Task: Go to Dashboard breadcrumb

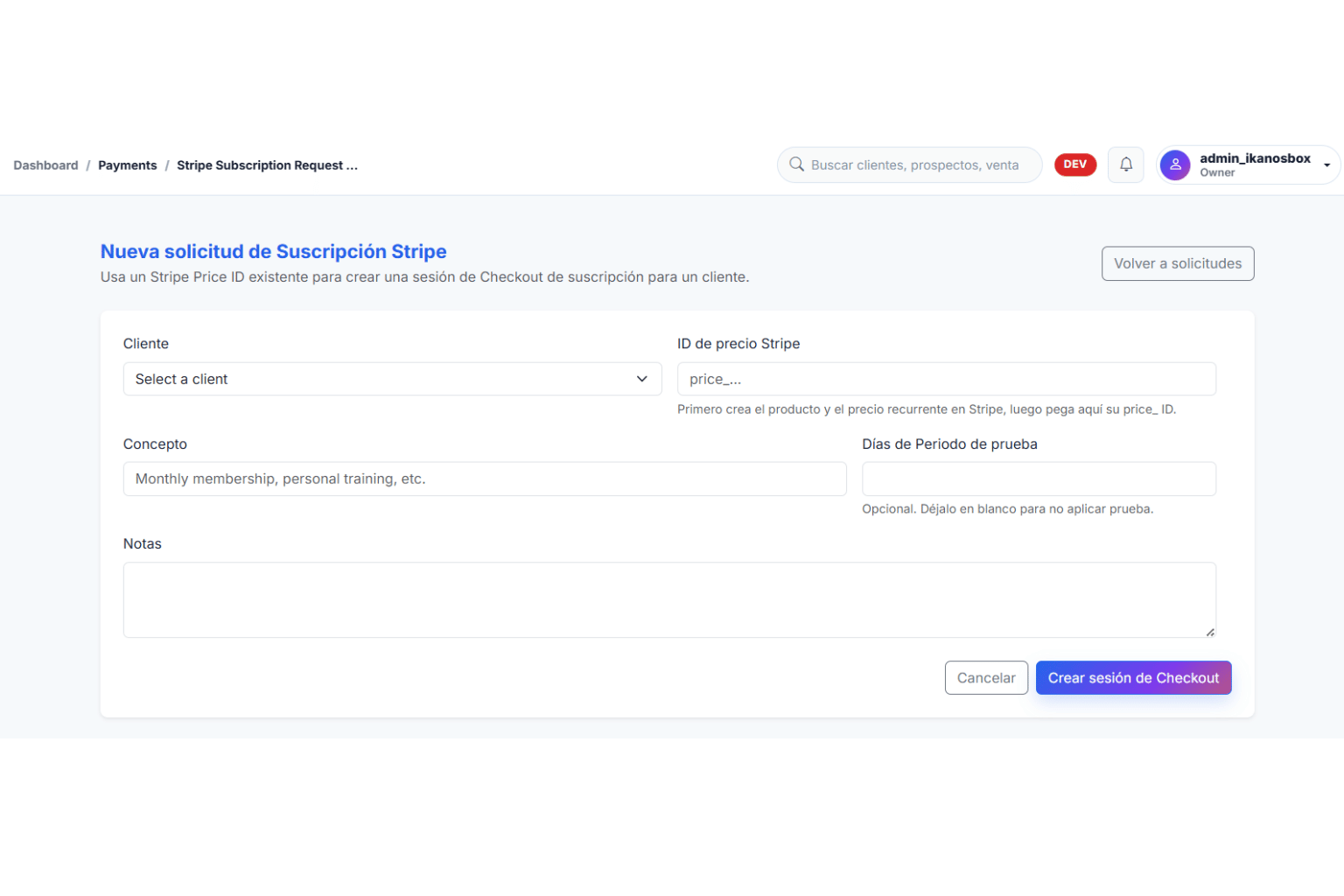Action: tap(45, 165)
